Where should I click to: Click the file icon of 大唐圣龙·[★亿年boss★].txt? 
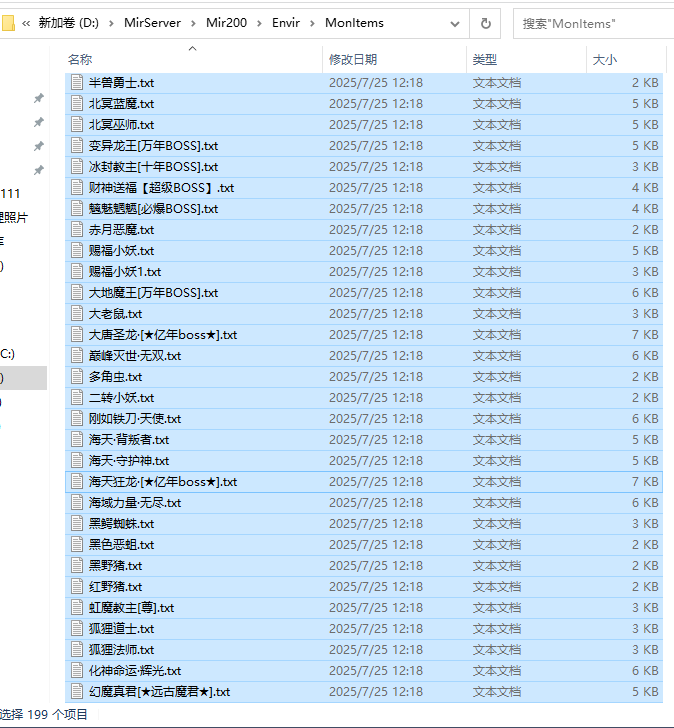tap(77, 335)
